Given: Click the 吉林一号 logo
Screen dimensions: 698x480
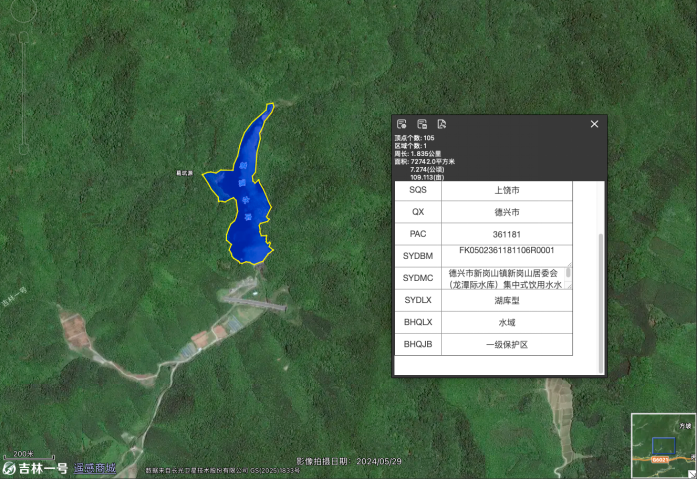Looking at the screenshot, I should pyautogui.click(x=35, y=468).
